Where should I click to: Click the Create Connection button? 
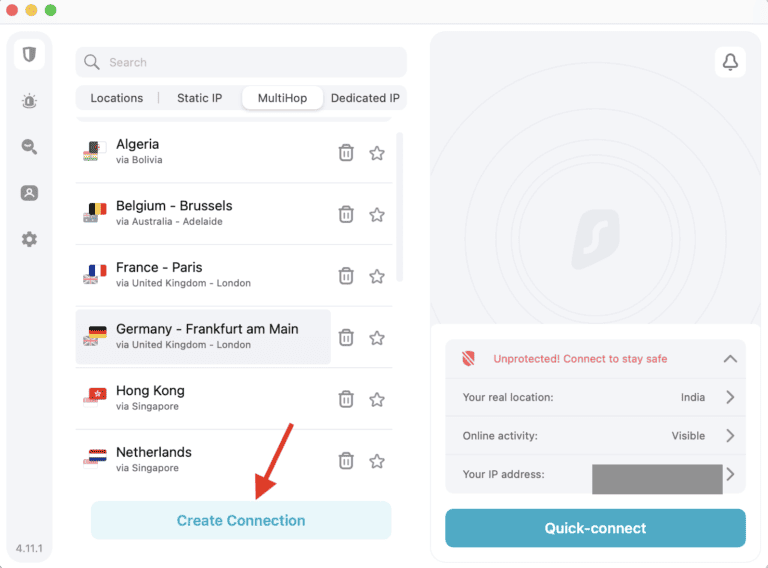(241, 520)
